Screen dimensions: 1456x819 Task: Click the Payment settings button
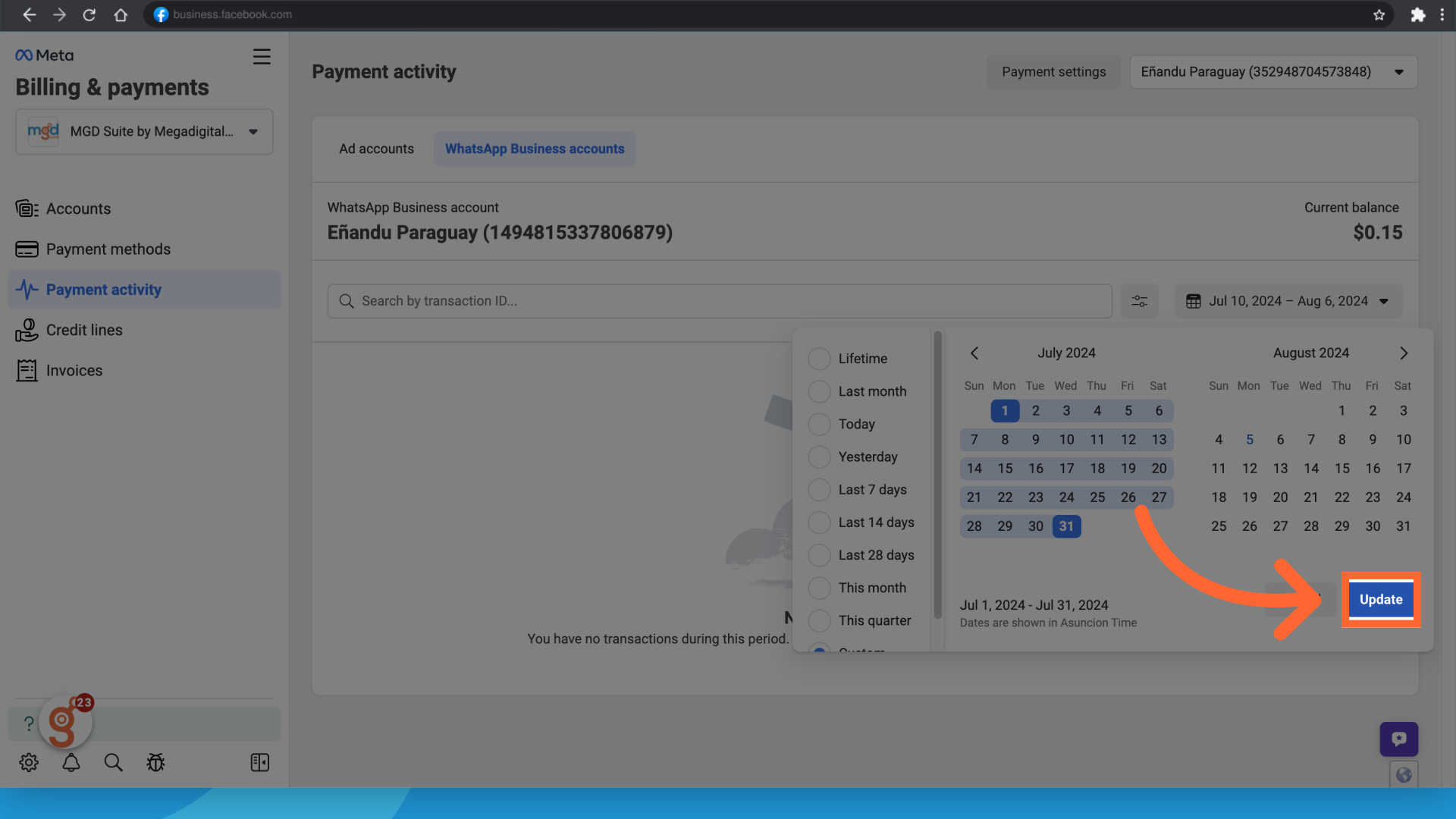[1053, 72]
